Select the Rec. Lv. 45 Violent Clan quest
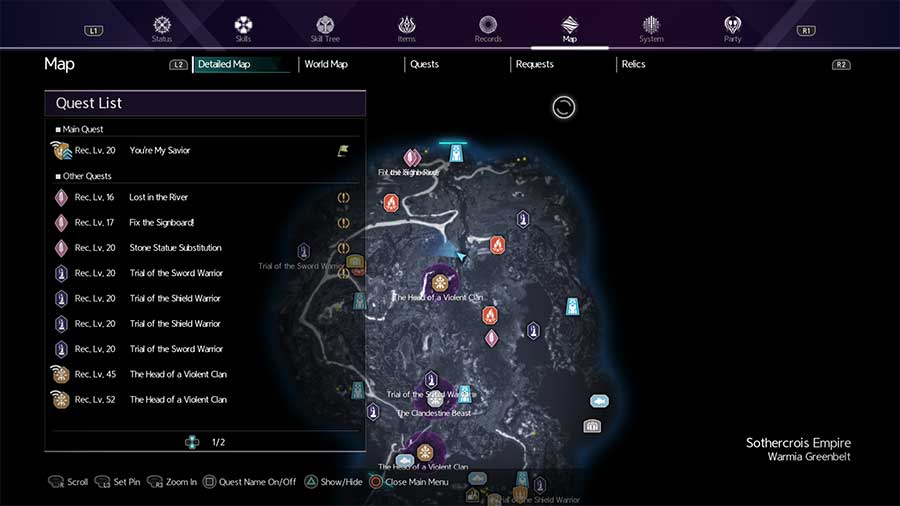Screen dimensions: 900x506 205,374
